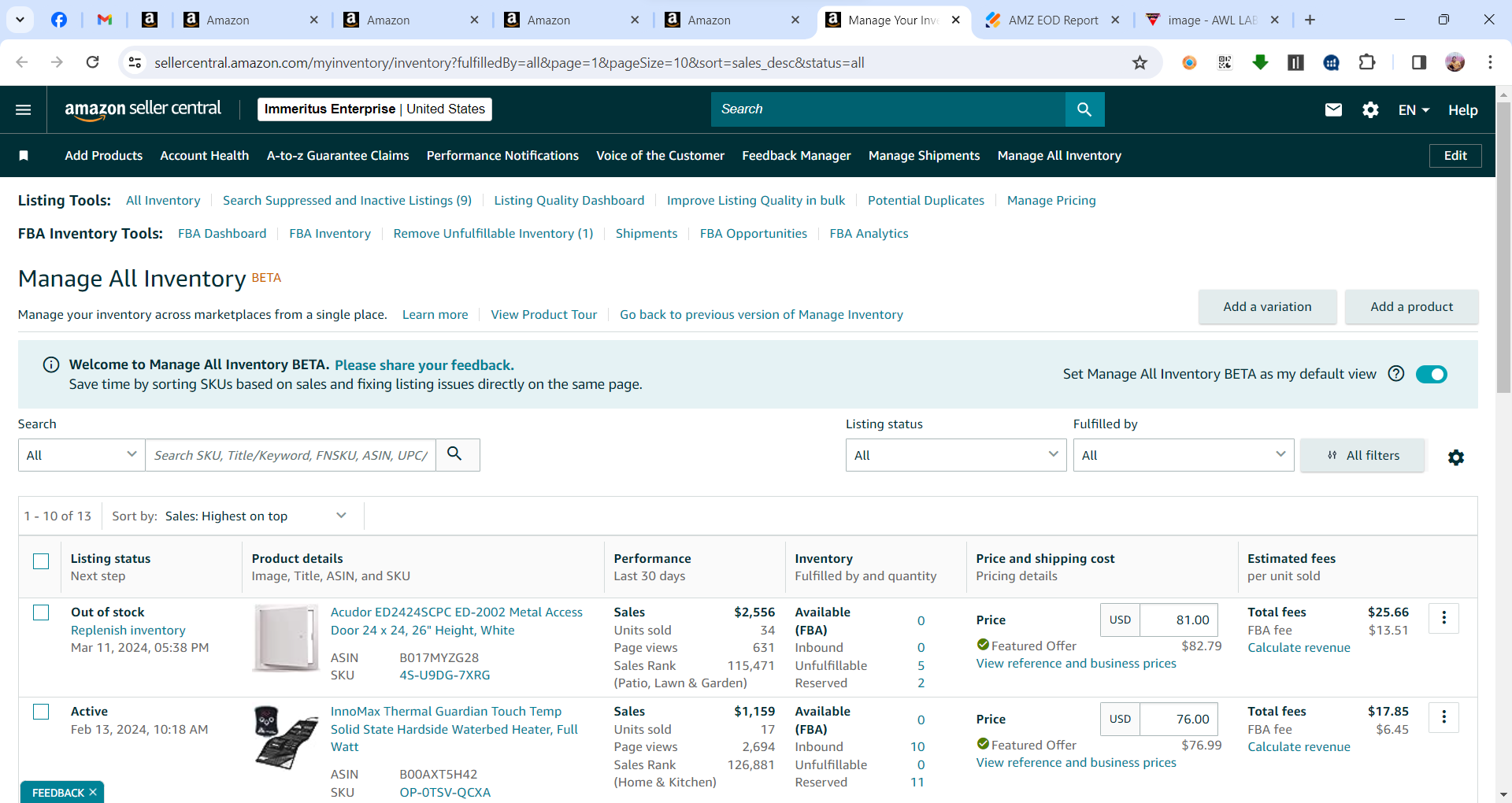This screenshot has height=803, width=1512.
Task: Click the bookmark flag icon in the navigation bar
Action: point(24,156)
